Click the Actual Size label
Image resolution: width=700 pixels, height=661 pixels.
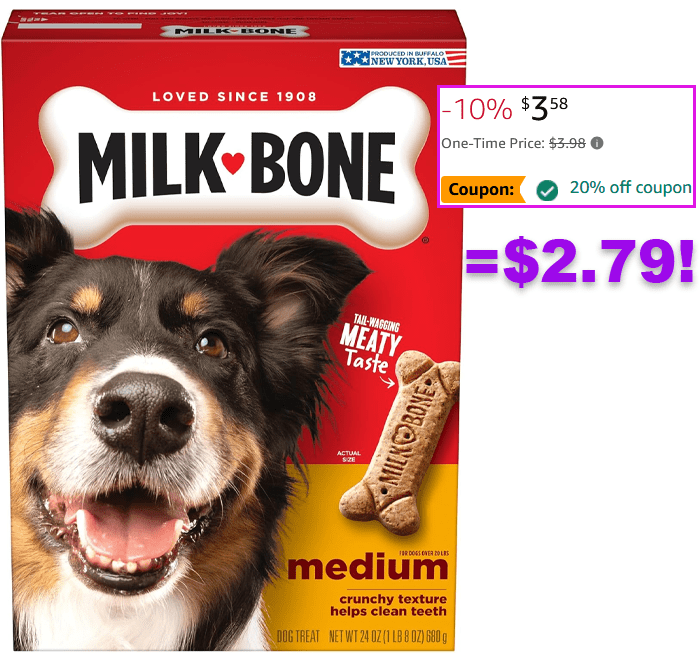pyautogui.click(x=349, y=456)
